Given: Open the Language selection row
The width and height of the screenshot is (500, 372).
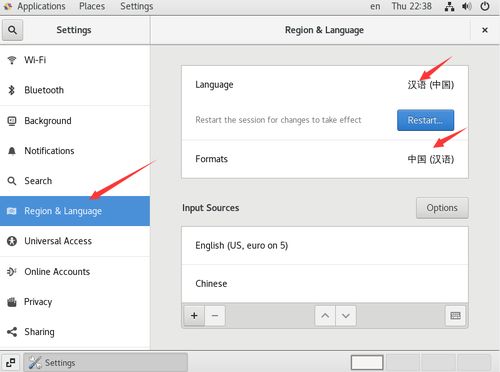Looking at the screenshot, I should pos(325,85).
